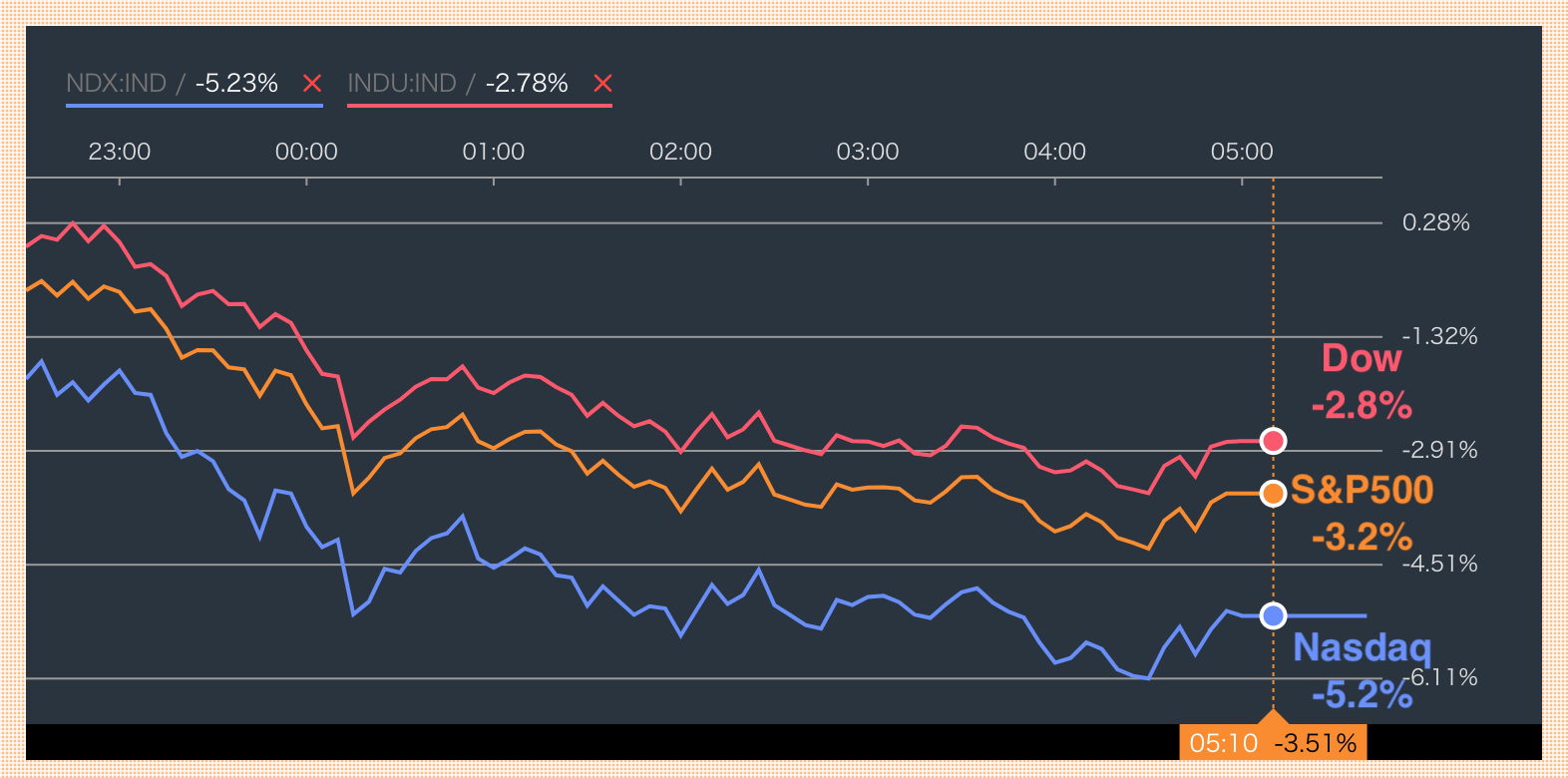
Task: Click the -5.23% value in the legend
Action: click(236, 83)
